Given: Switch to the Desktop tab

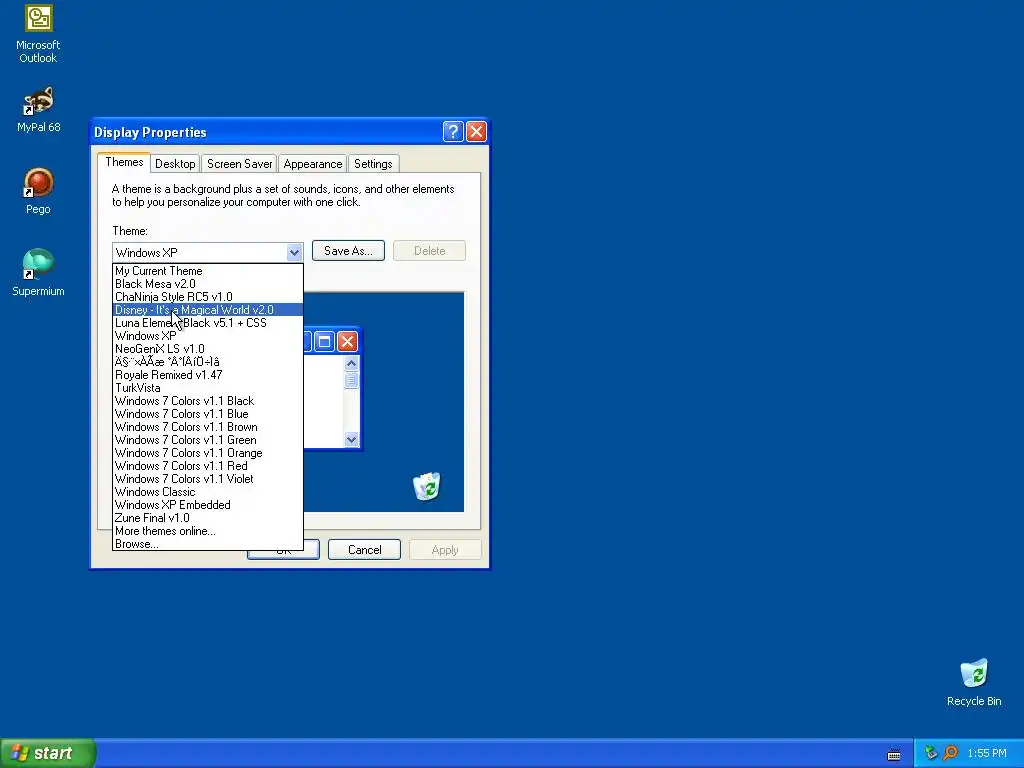Looking at the screenshot, I should click(x=175, y=164).
